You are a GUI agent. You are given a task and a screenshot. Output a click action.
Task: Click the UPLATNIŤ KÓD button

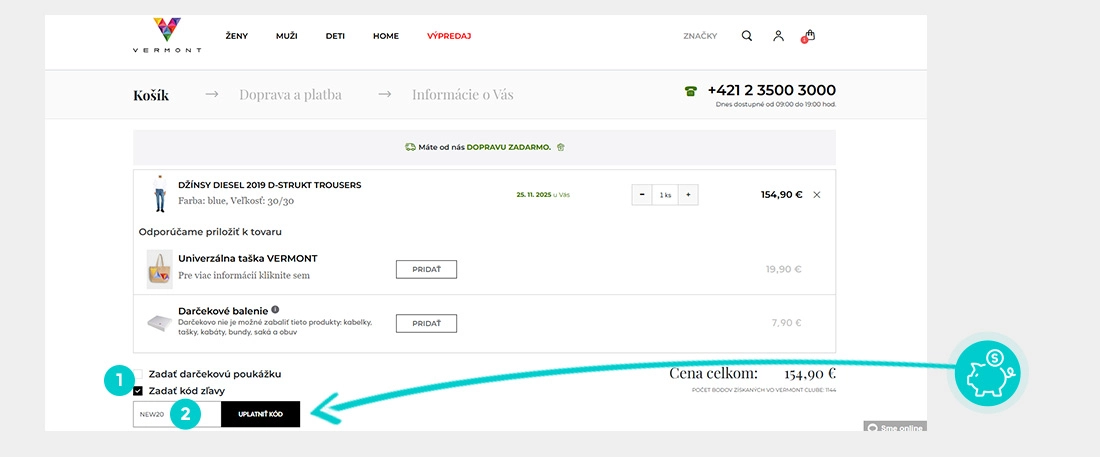[260, 414]
